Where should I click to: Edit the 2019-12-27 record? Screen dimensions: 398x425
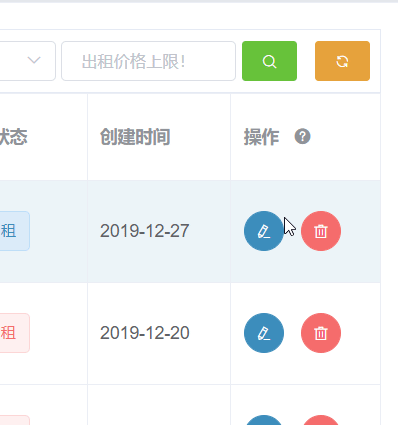[264, 231]
